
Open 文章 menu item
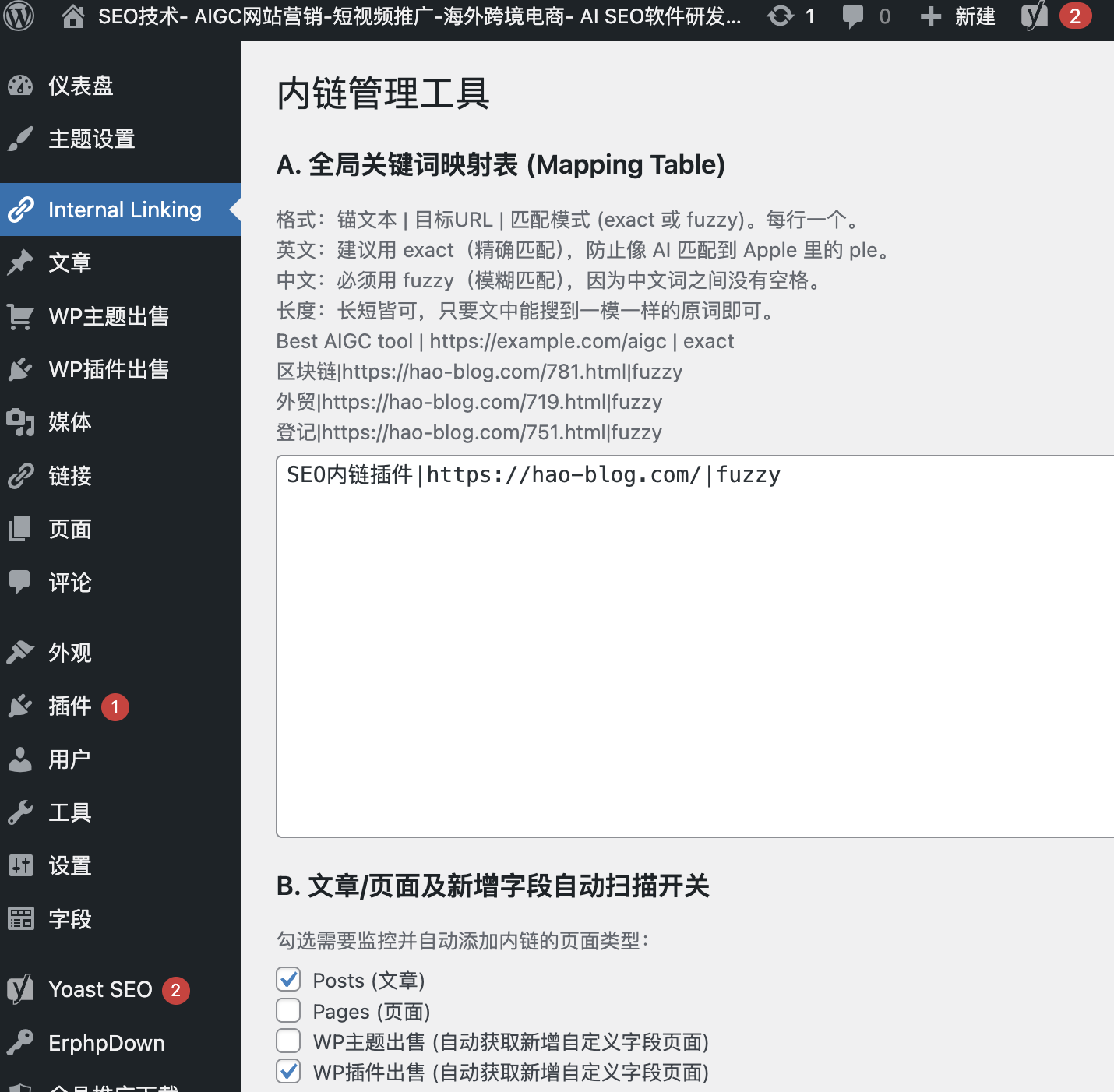[70, 262]
